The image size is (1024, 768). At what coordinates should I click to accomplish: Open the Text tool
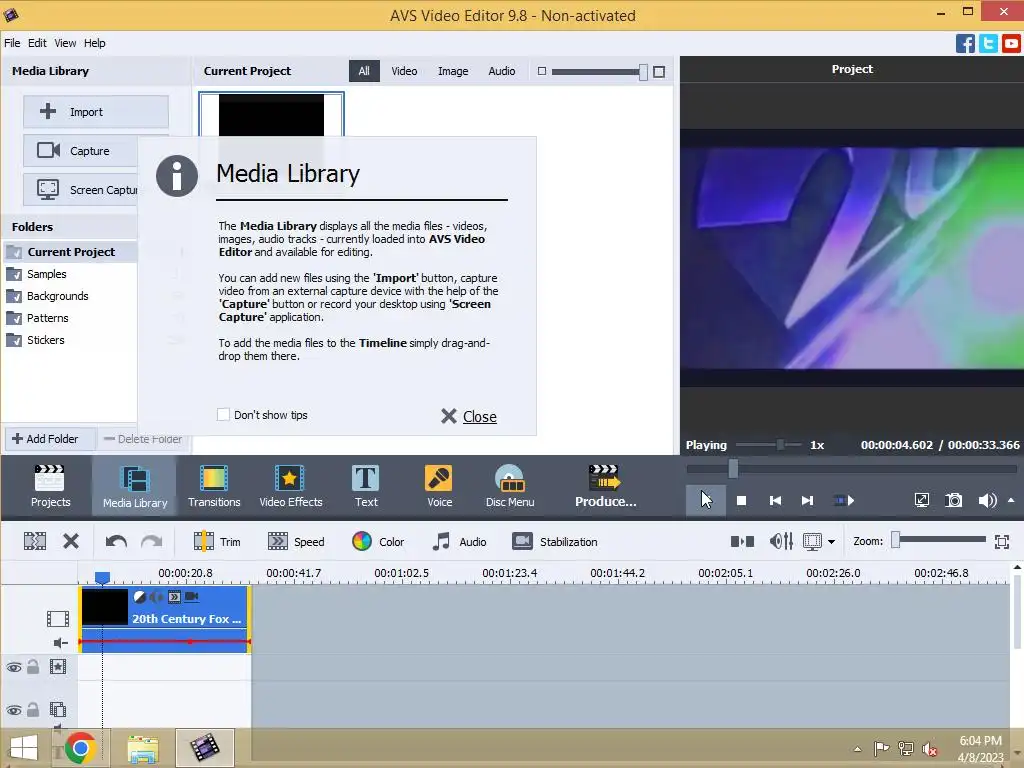[x=366, y=486]
